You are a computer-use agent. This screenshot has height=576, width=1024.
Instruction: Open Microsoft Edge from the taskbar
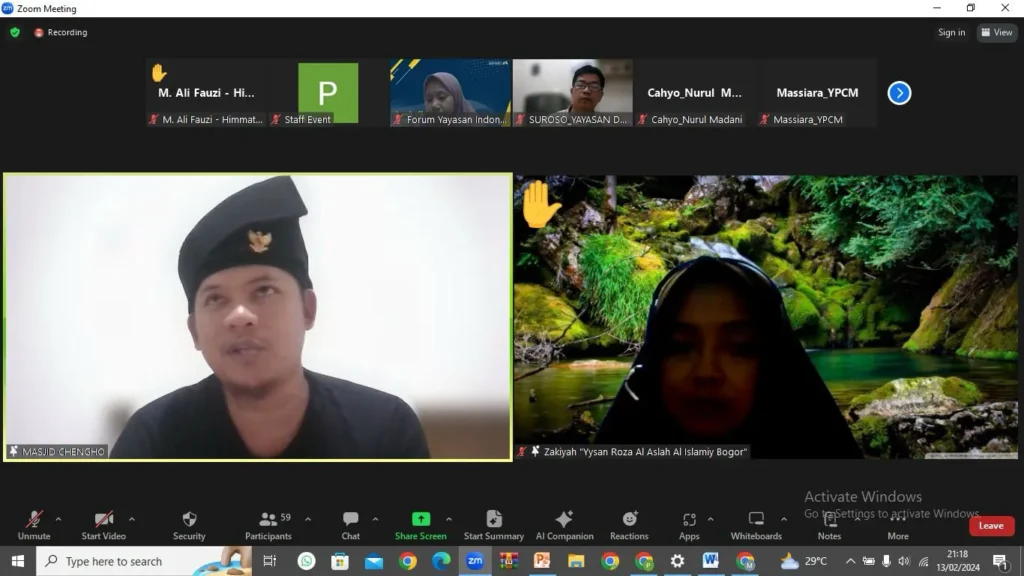[x=441, y=561]
